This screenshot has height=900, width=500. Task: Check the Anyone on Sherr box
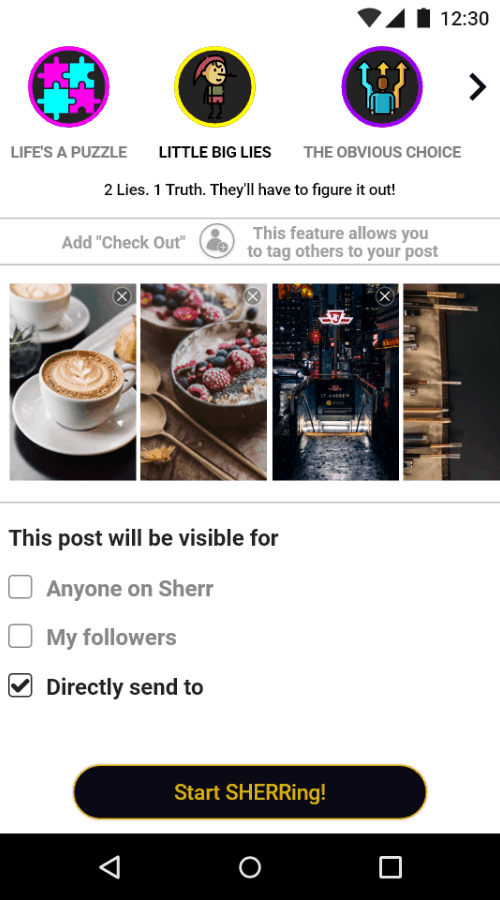pyautogui.click(x=20, y=588)
